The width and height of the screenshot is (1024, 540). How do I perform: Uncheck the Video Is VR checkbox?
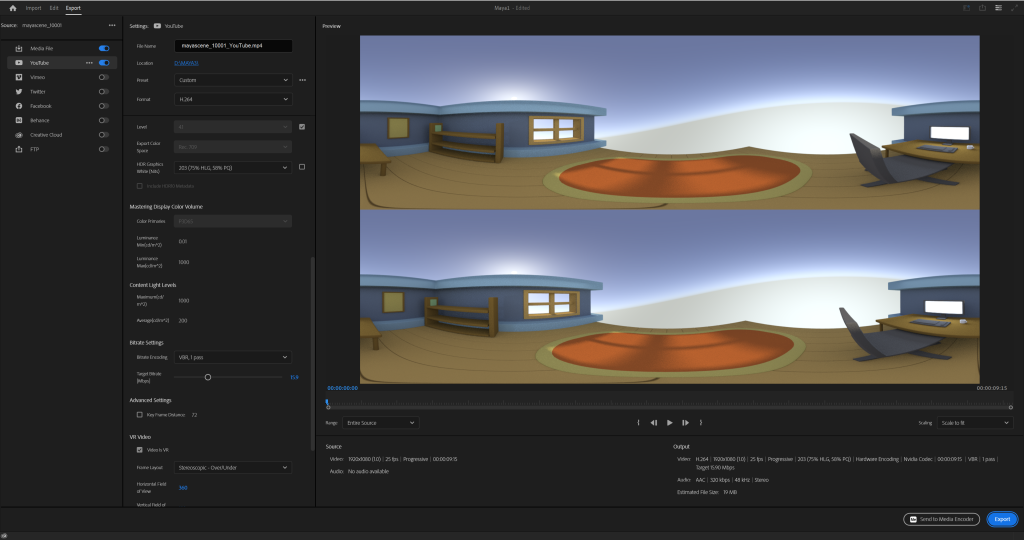(139, 450)
